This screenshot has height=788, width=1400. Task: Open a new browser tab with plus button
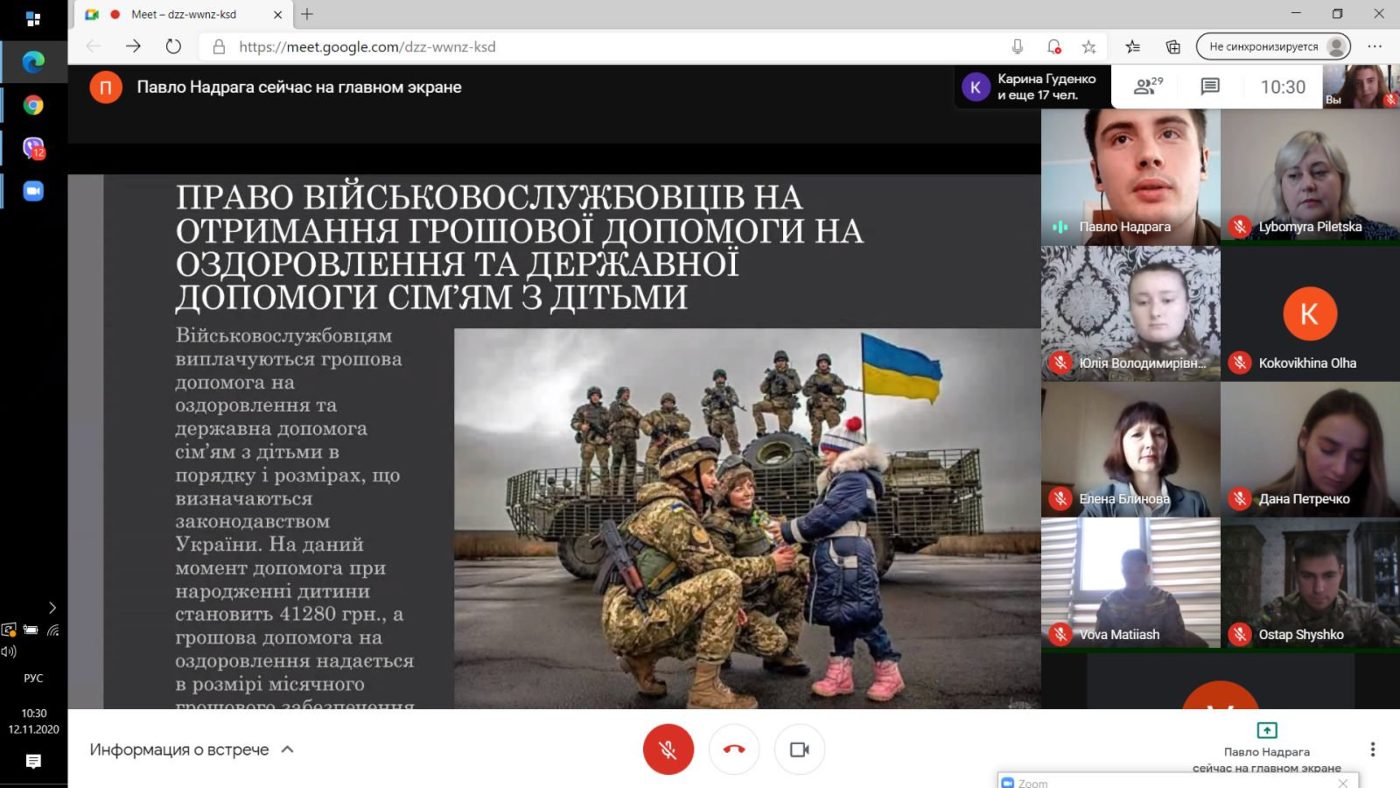point(307,14)
